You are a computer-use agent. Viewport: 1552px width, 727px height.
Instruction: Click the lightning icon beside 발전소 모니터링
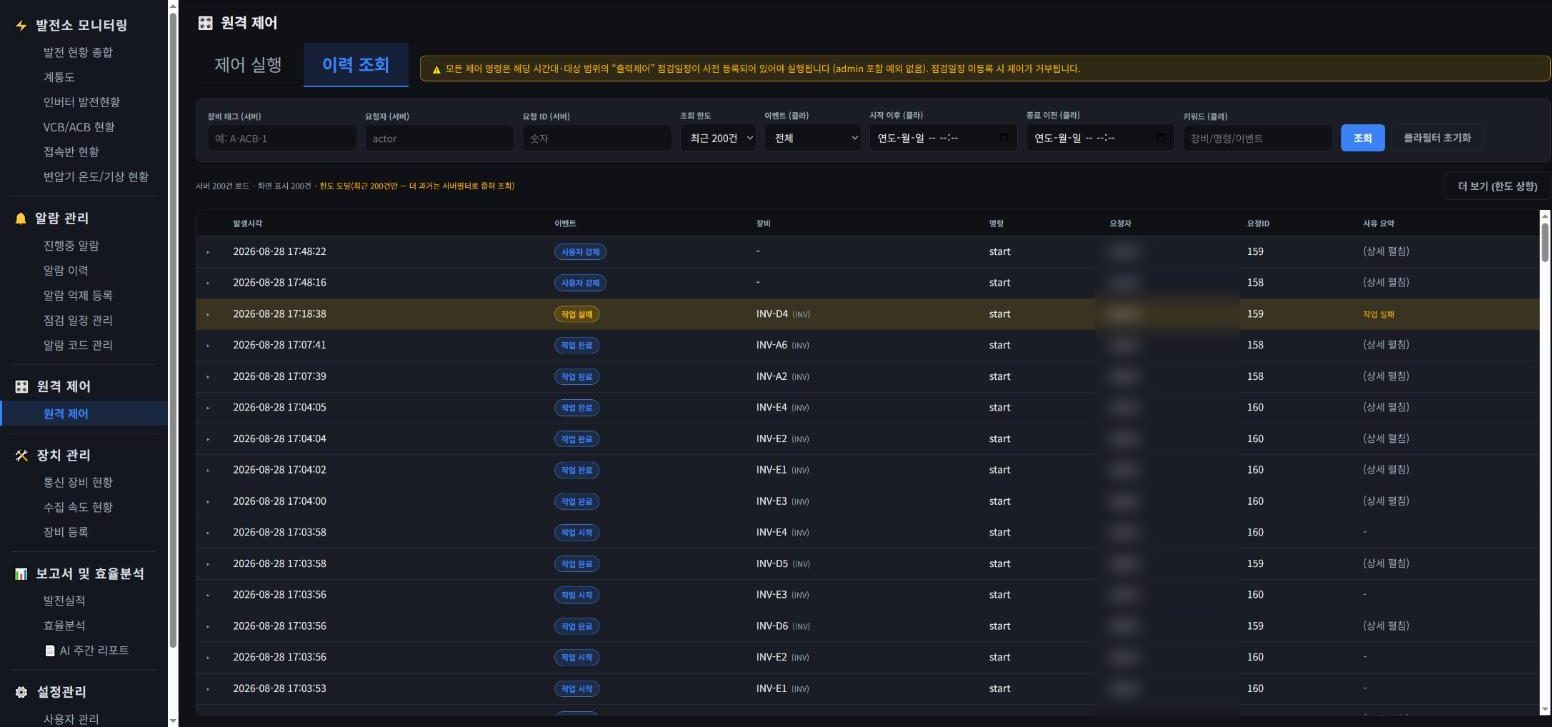coord(21,25)
